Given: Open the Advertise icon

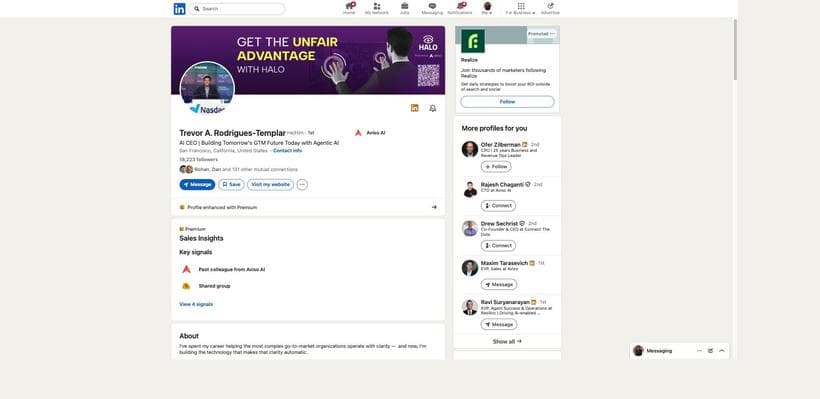Looking at the screenshot, I should point(550,8).
